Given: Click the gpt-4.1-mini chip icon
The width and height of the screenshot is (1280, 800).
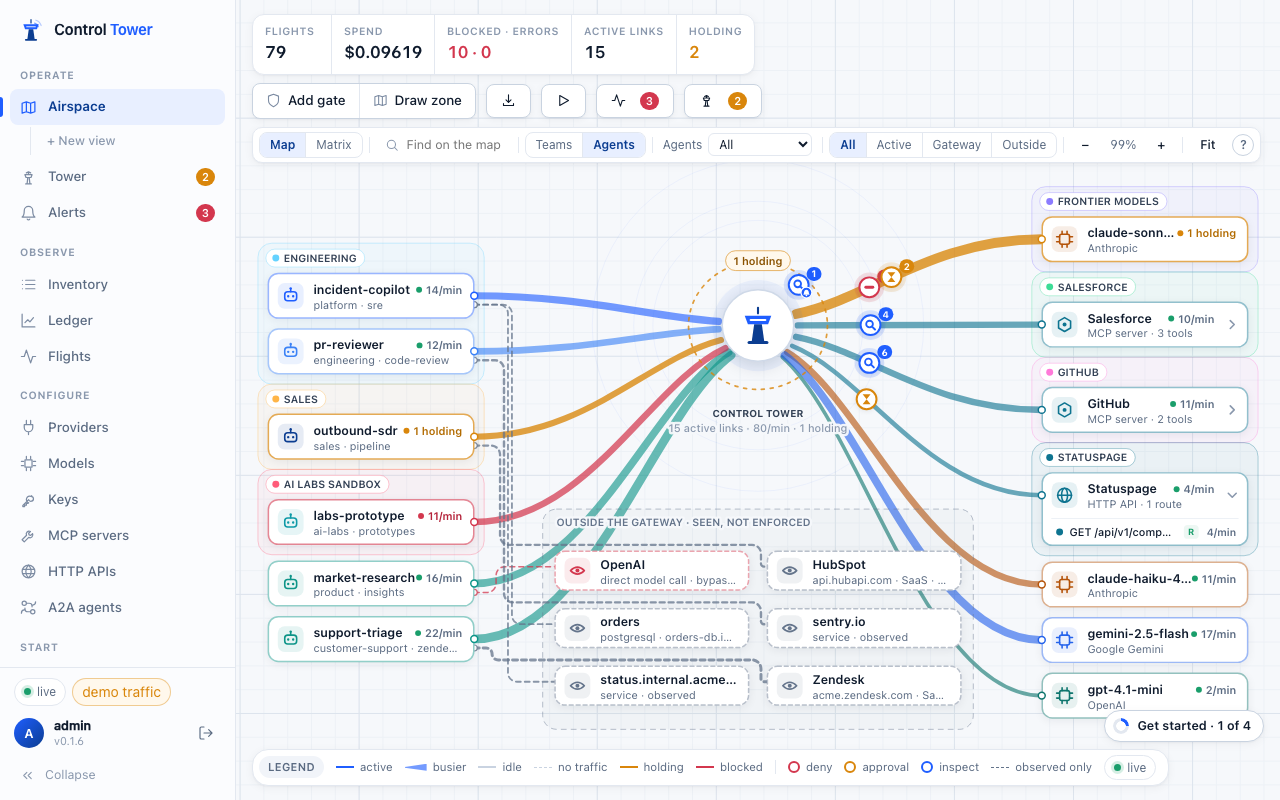Looking at the screenshot, I should [1065, 695].
